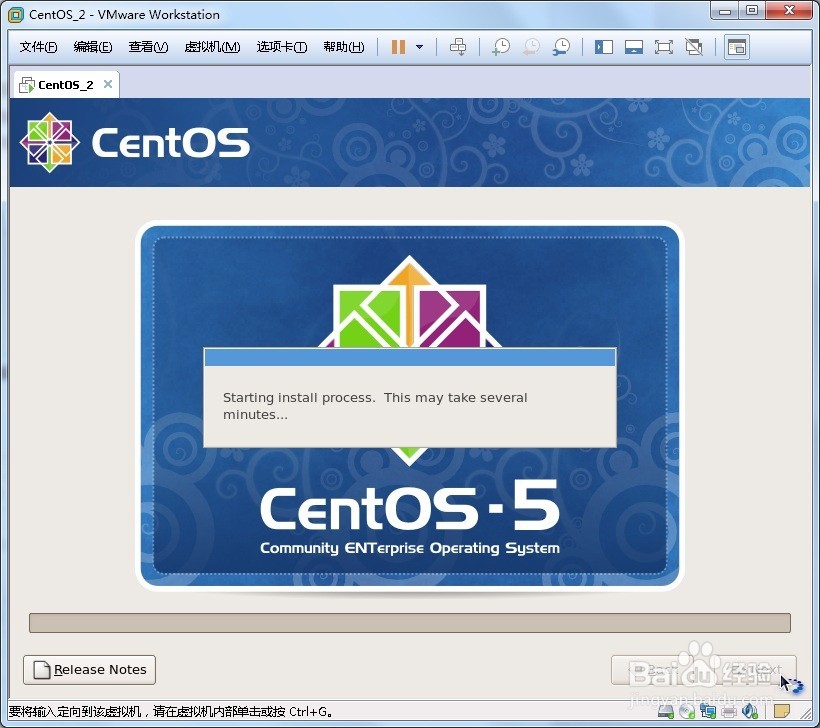The width and height of the screenshot is (820, 728).
Task: Maximize the VMware Workstation window
Action: (752, 10)
